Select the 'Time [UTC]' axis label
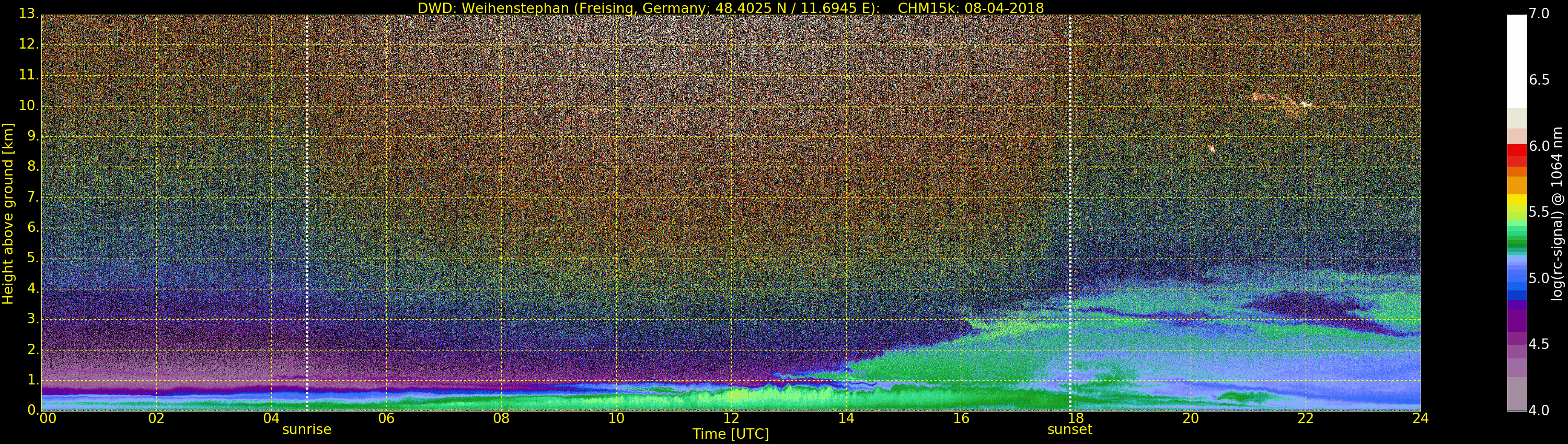This screenshot has height=444, width=1568. (731, 434)
